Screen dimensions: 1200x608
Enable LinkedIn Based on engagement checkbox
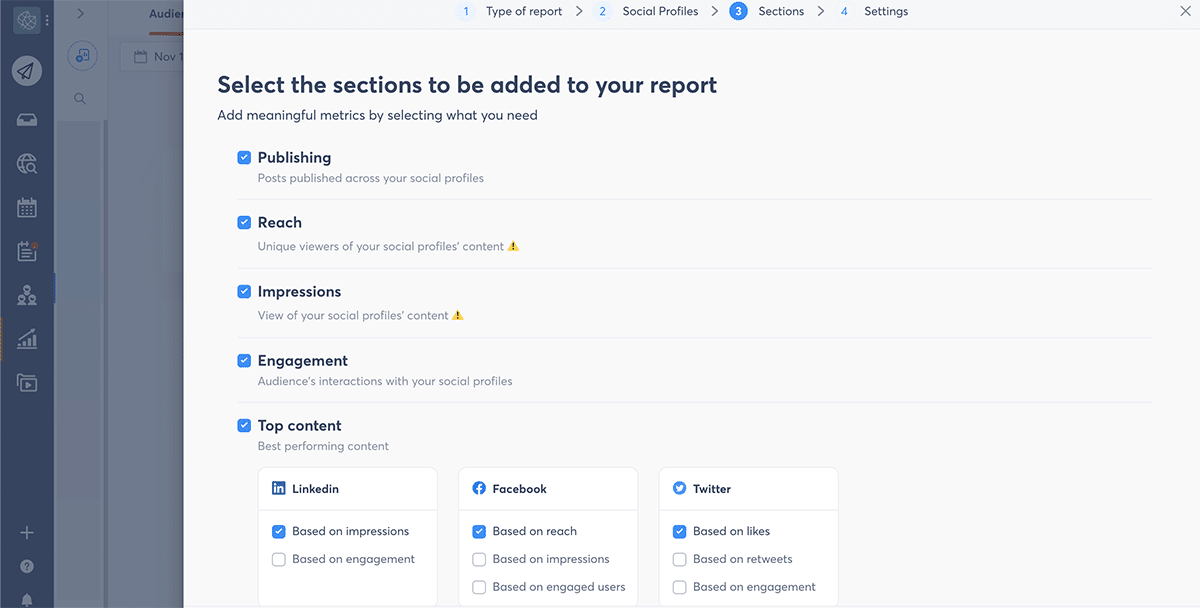pyautogui.click(x=279, y=560)
